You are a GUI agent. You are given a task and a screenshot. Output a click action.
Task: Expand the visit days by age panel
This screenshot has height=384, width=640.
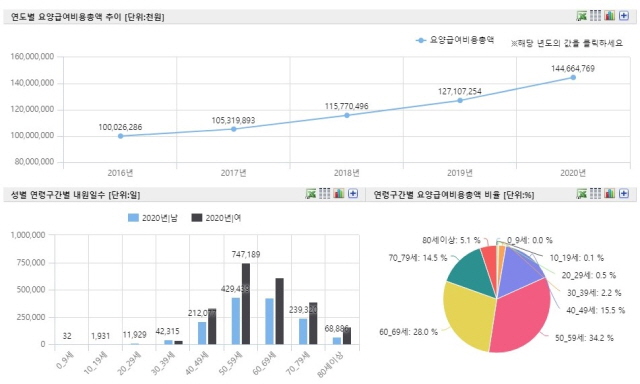(353, 193)
